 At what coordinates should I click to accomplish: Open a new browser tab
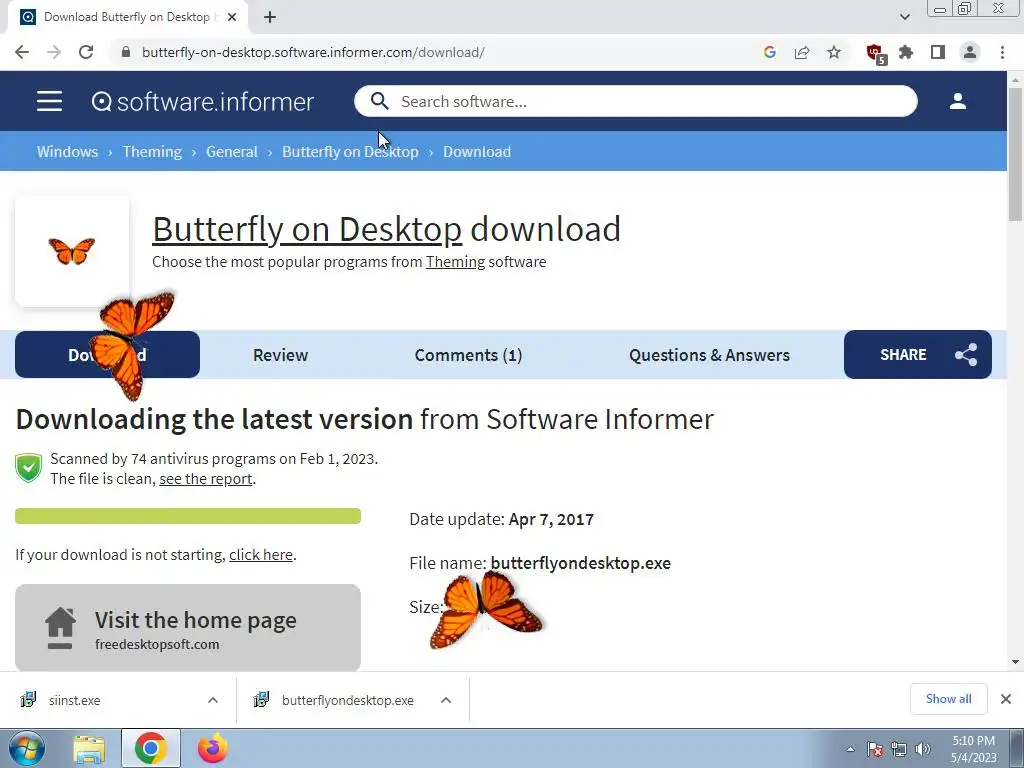pos(270,17)
